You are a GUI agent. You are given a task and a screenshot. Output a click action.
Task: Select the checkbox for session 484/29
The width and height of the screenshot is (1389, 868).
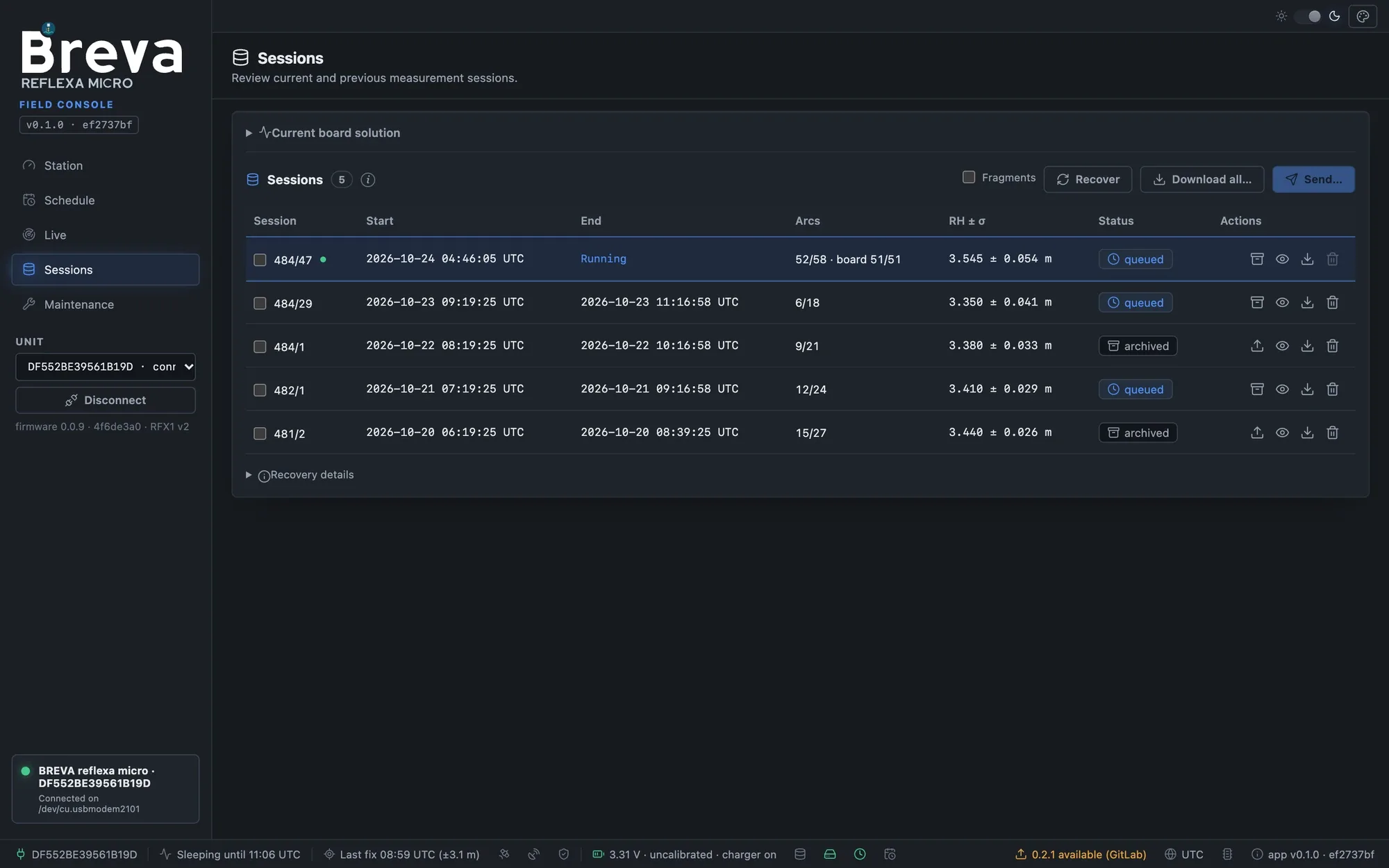click(x=260, y=303)
